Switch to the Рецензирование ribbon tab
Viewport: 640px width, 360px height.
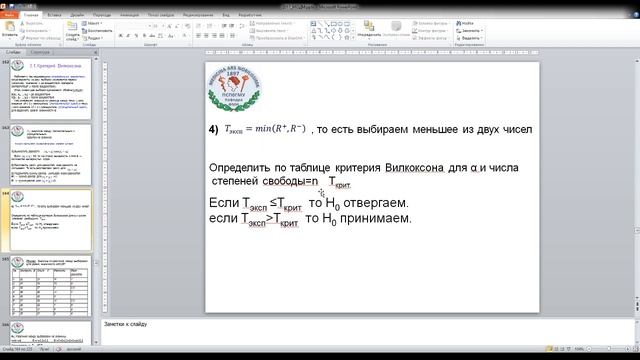[x=198, y=15]
